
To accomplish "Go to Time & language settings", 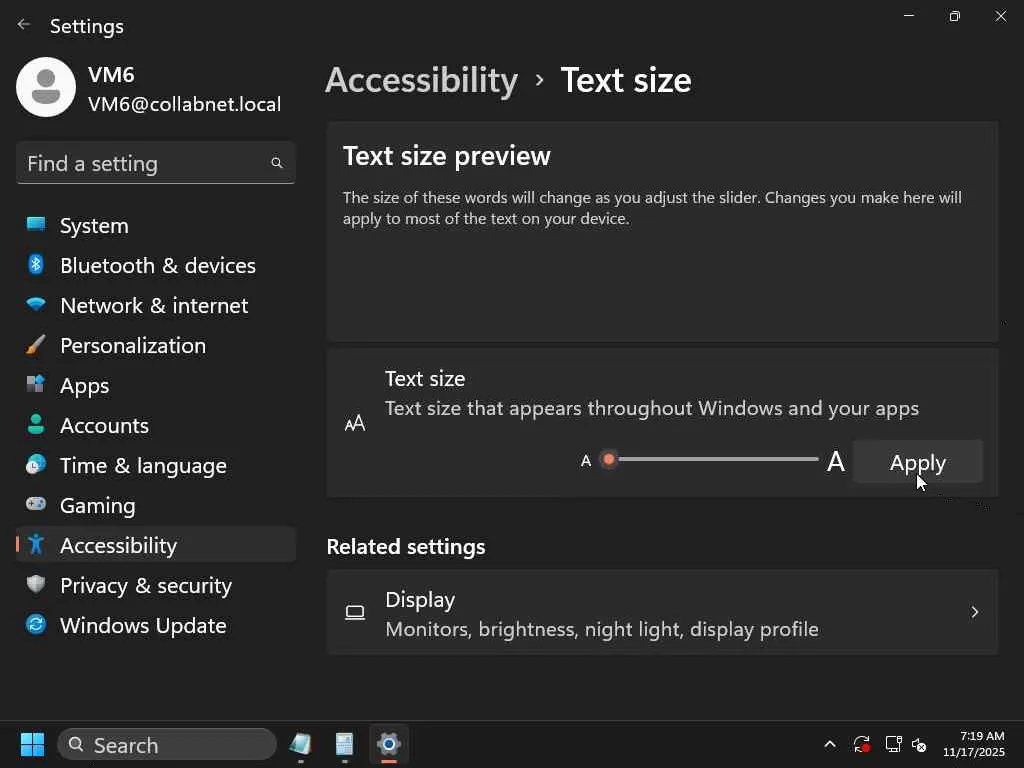I will (x=156, y=465).
